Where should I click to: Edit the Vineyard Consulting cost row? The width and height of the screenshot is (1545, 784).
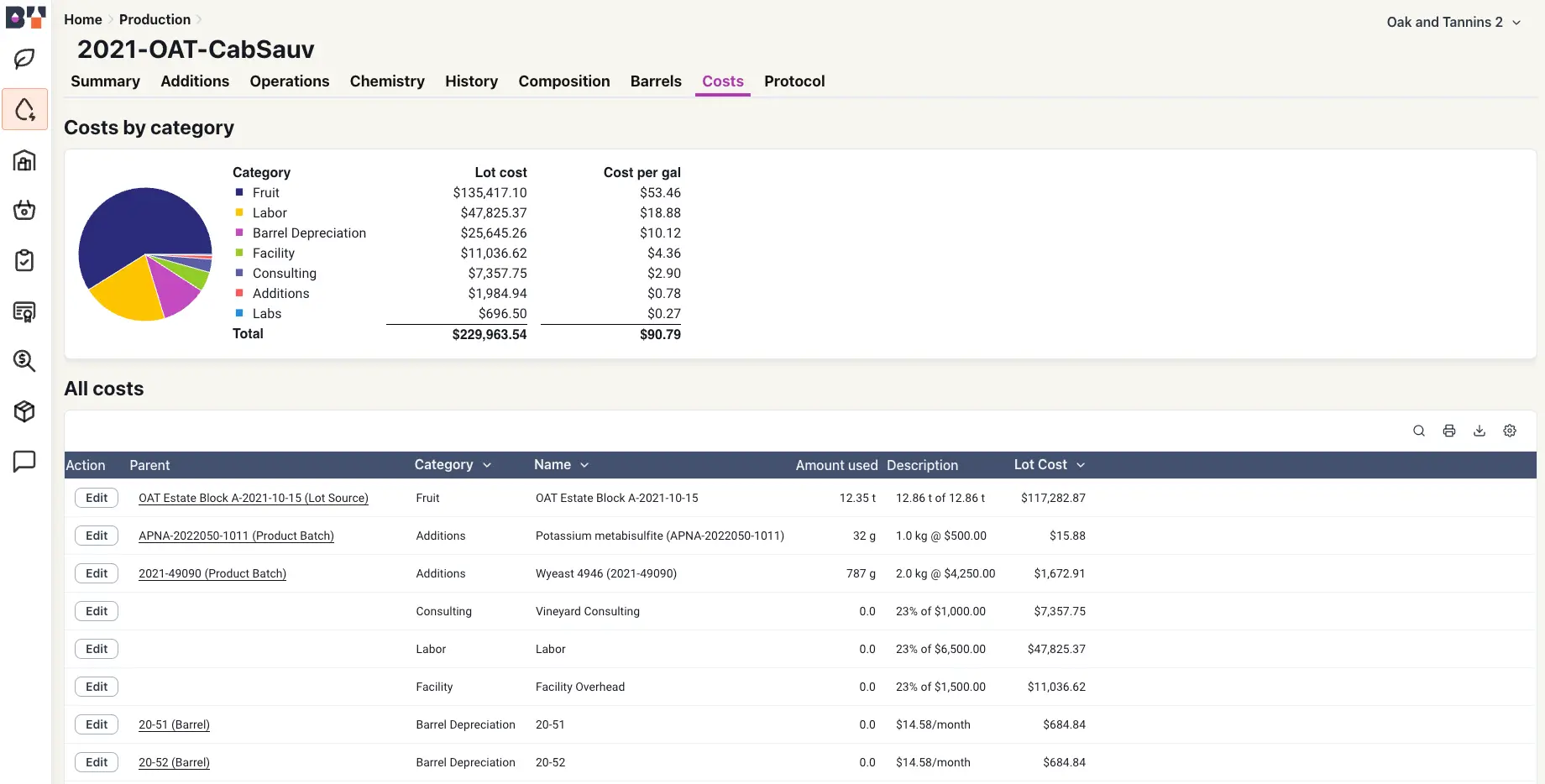tap(97, 611)
